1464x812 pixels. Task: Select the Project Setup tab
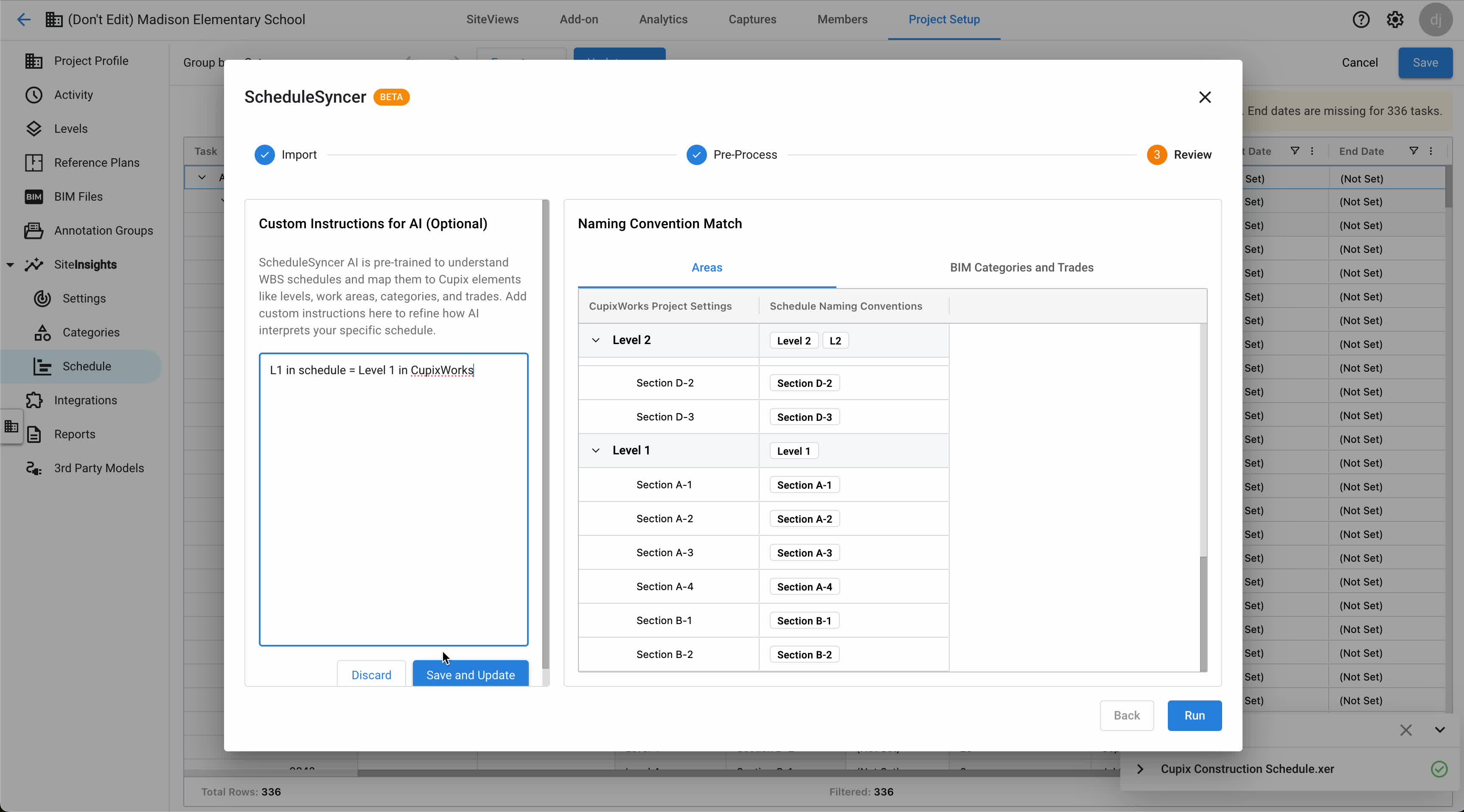point(944,20)
